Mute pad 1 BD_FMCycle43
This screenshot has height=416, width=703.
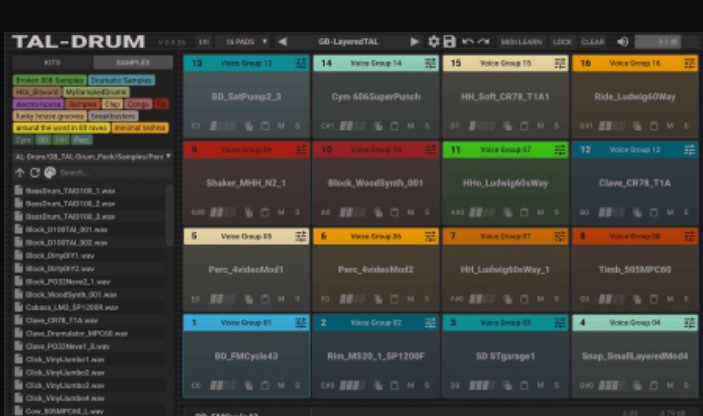[281, 386]
